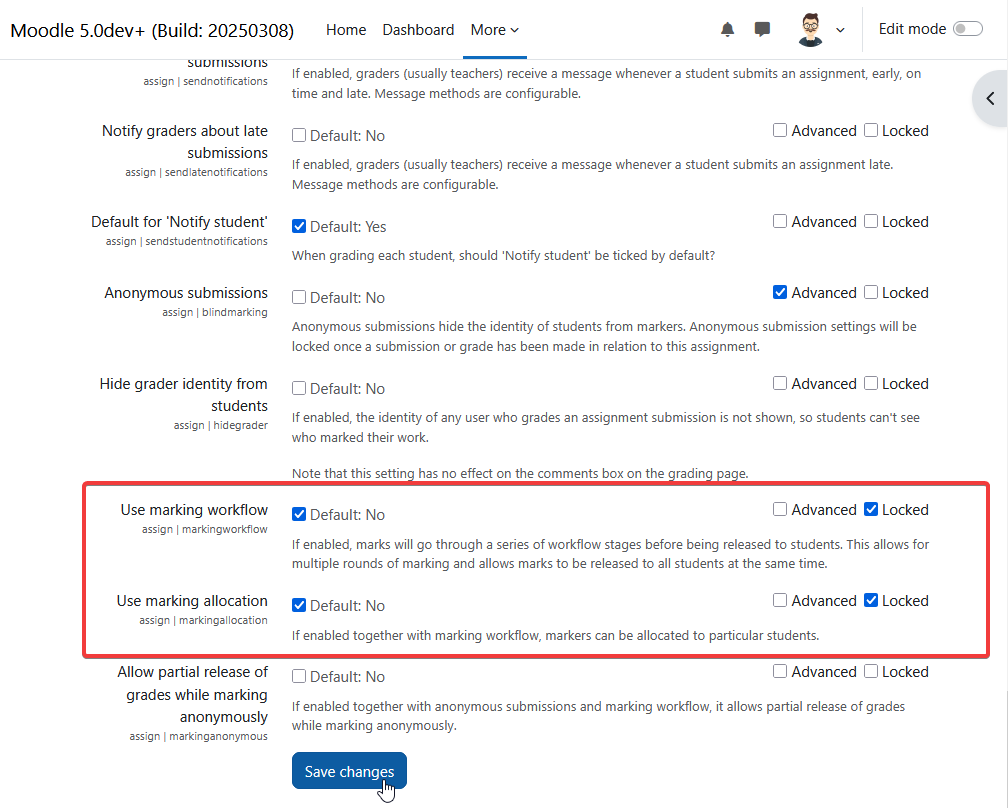Tick Locked for Notify graders late submissions

point(871,130)
